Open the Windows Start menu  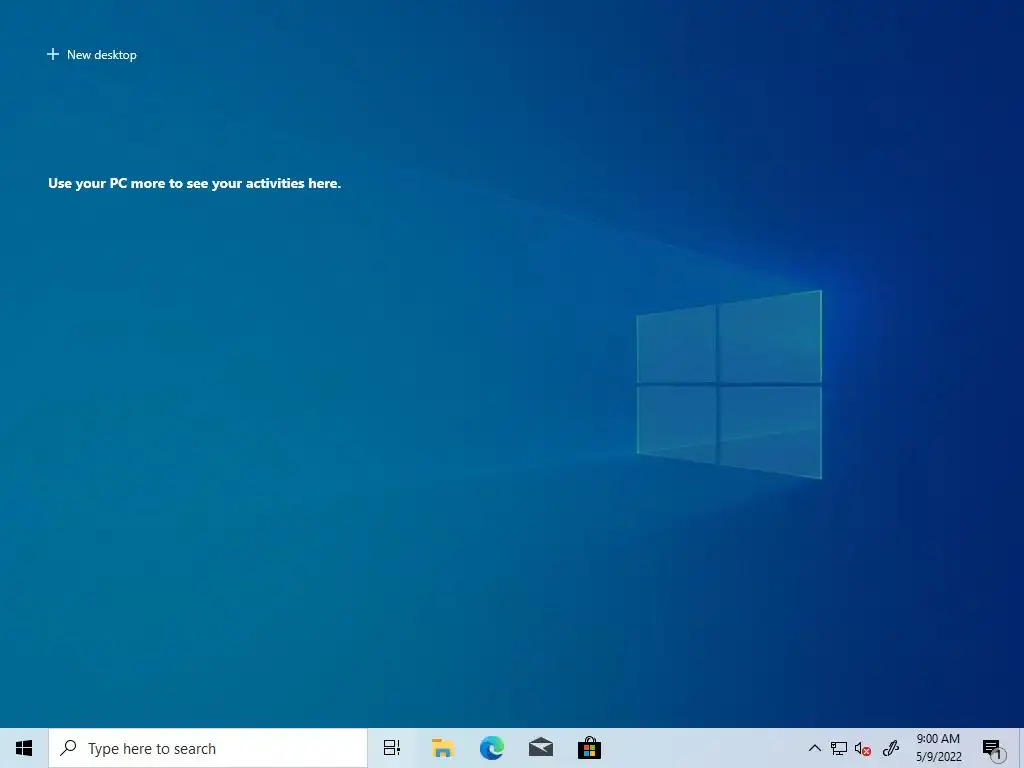pos(24,748)
